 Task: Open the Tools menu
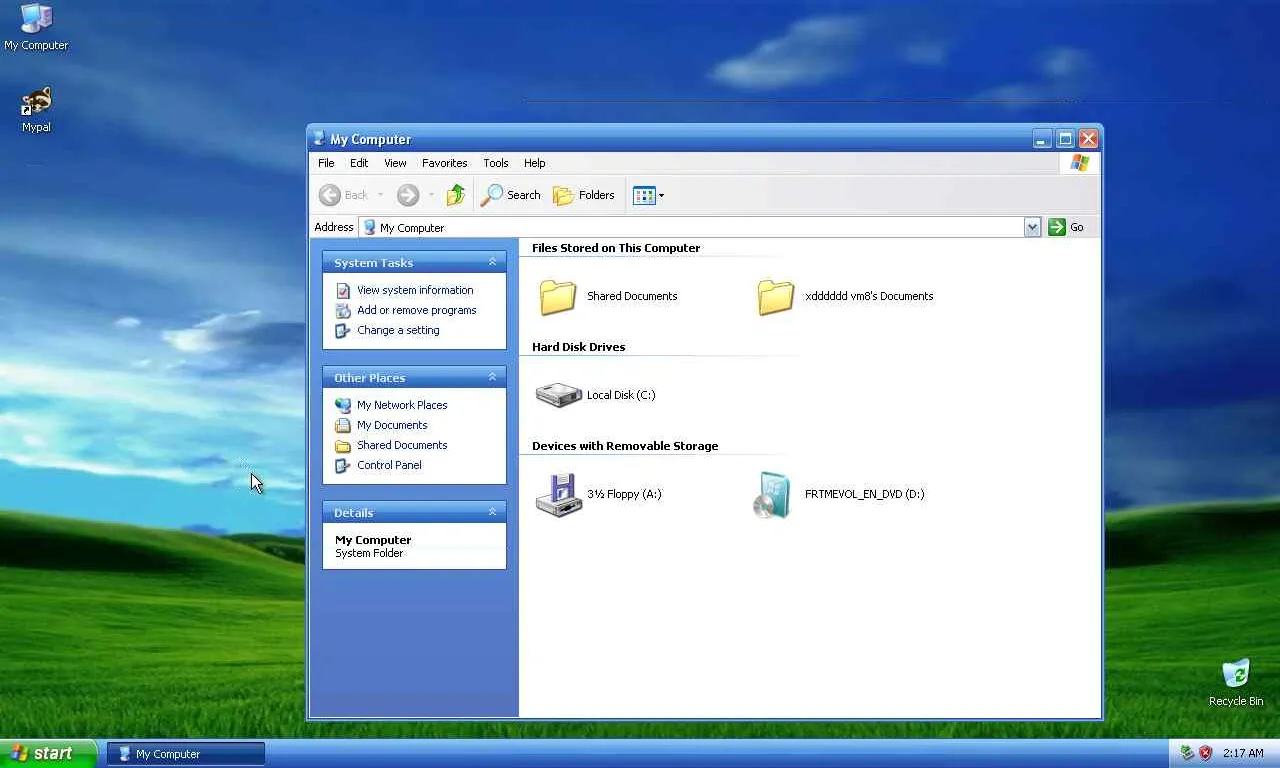[x=496, y=163]
